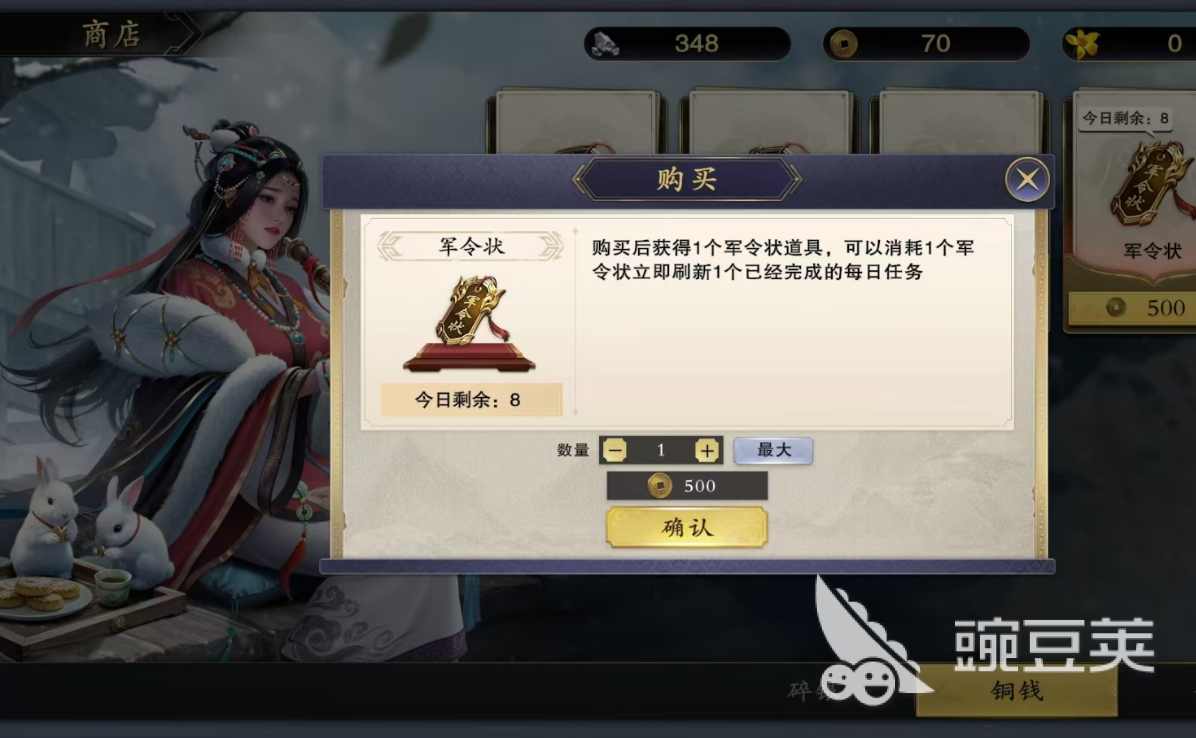Set quantity using the 最大 button
The height and width of the screenshot is (738, 1196).
[x=773, y=451]
